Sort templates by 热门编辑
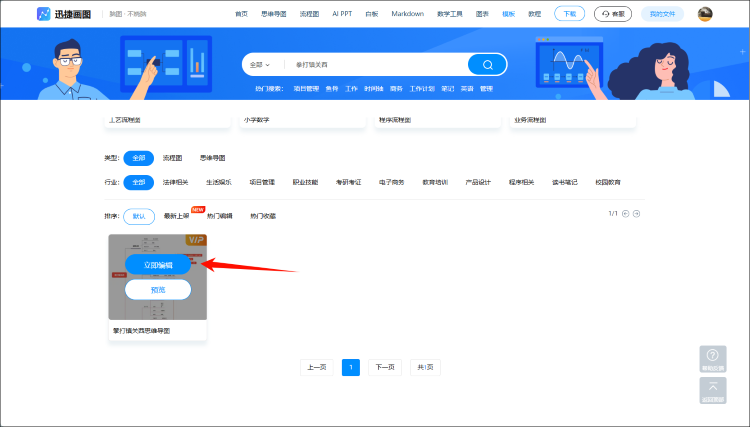750x427 pixels. [220, 217]
